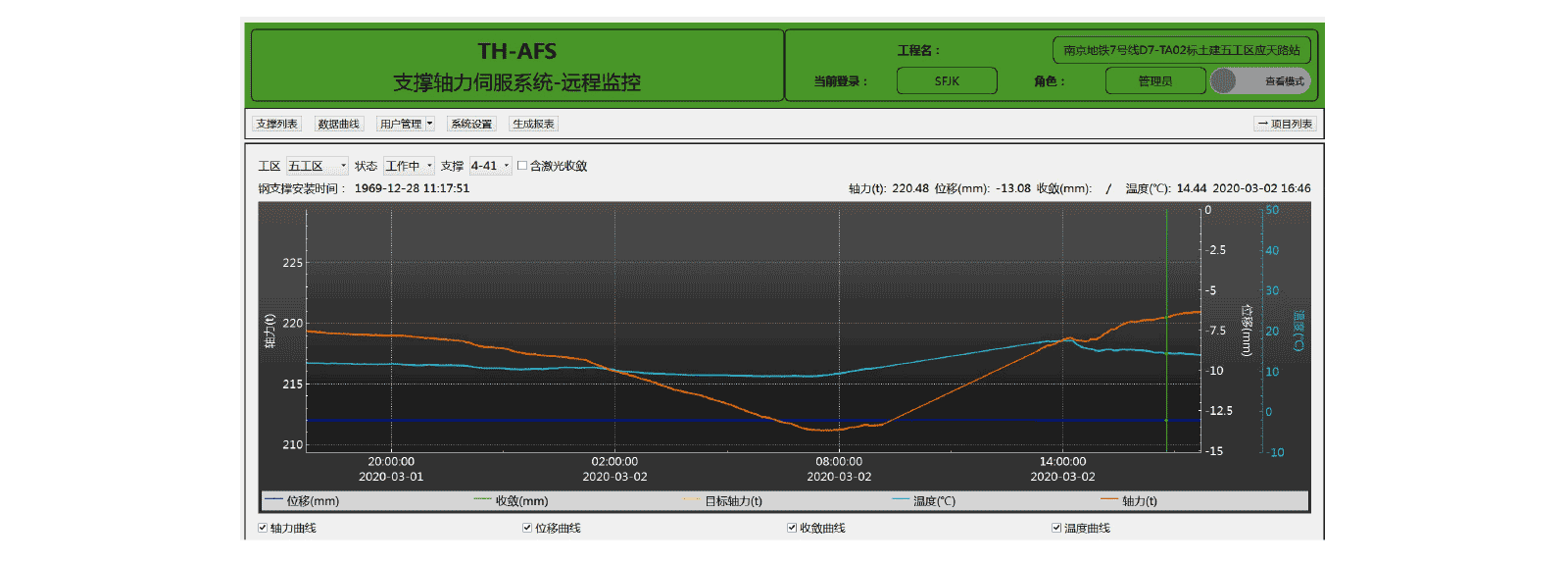Image resolution: width=1568 pixels, height=564 pixels.
Task: Go to 项目列表 via arrow button
Action: [x=1285, y=124]
